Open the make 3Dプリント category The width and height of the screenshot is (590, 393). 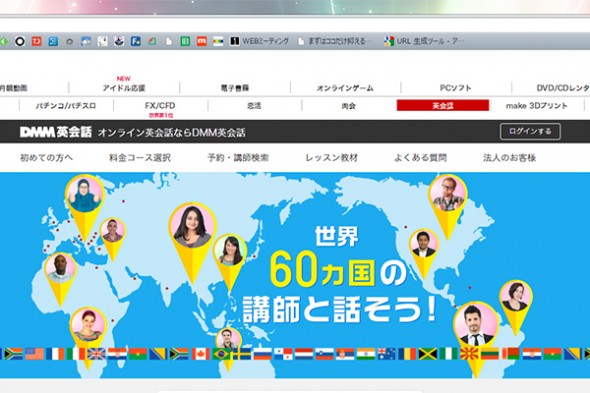coord(537,106)
